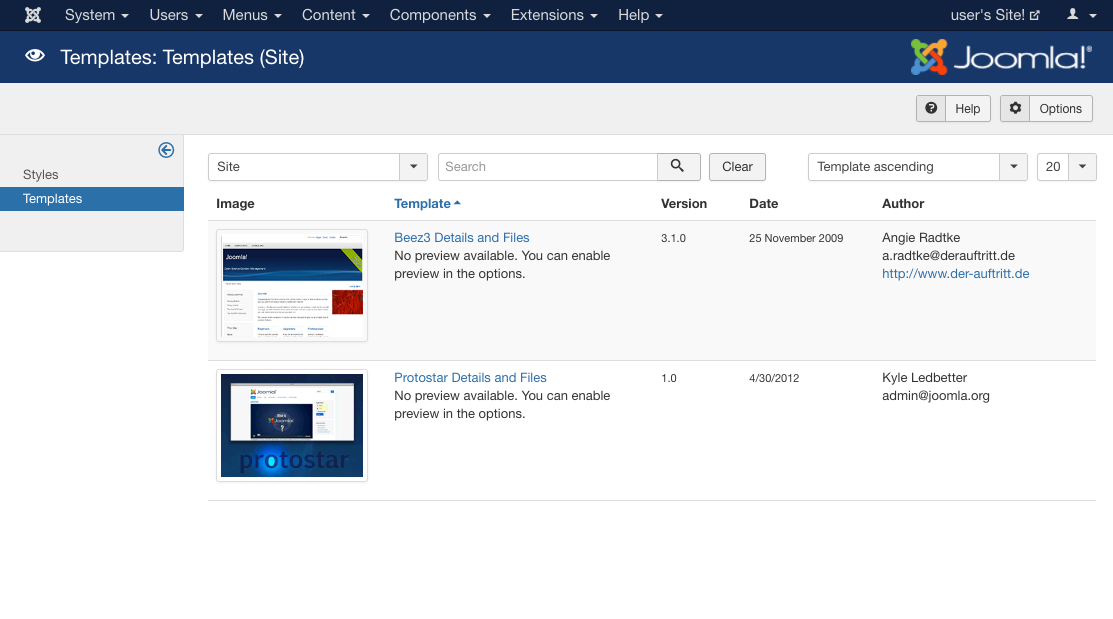Click author name Kyle Ledbetter

click(x=924, y=378)
